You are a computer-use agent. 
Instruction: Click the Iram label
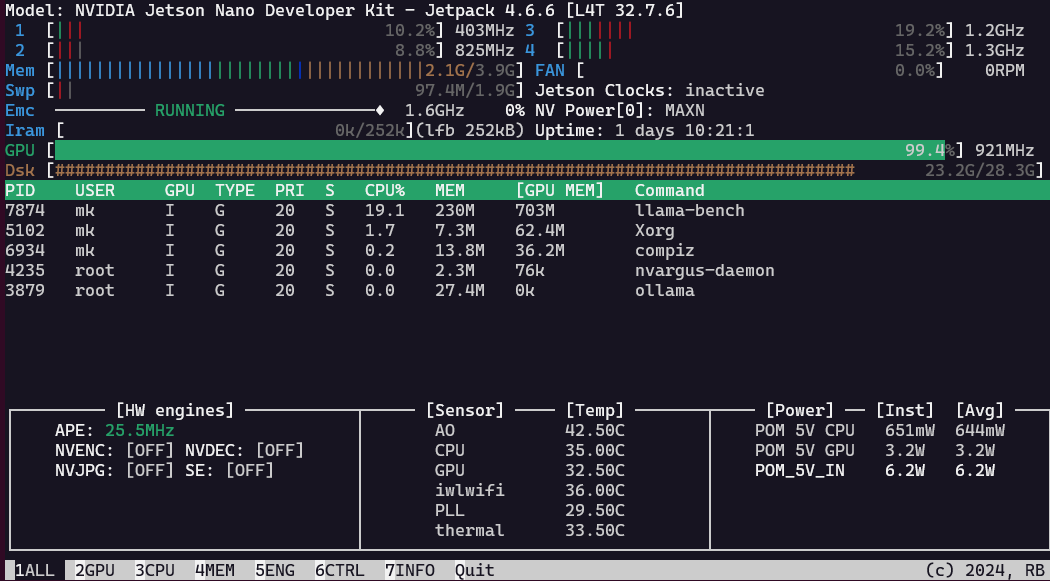(25, 130)
